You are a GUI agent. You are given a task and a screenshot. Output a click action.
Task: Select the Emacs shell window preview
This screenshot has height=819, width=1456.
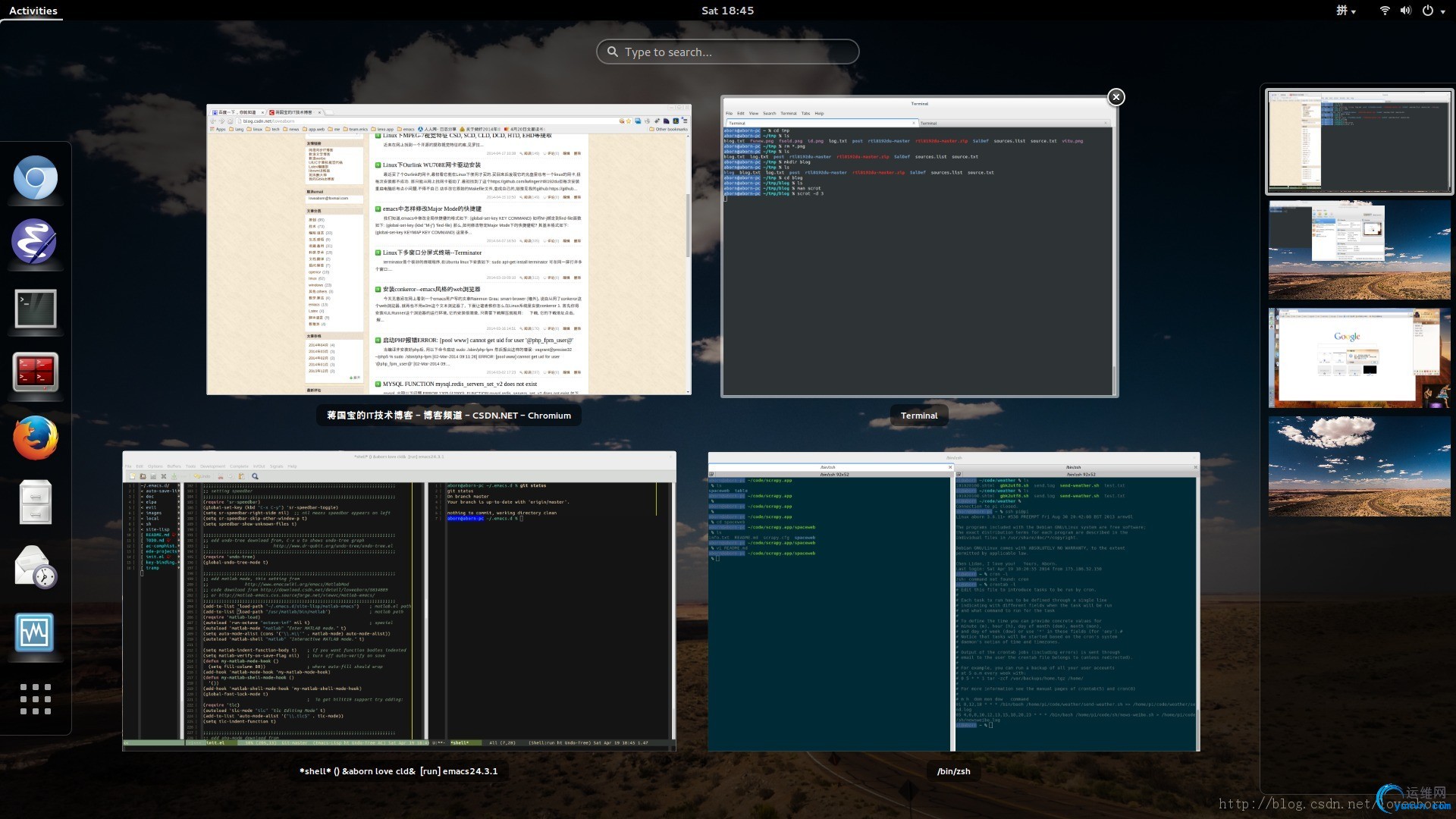click(399, 601)
